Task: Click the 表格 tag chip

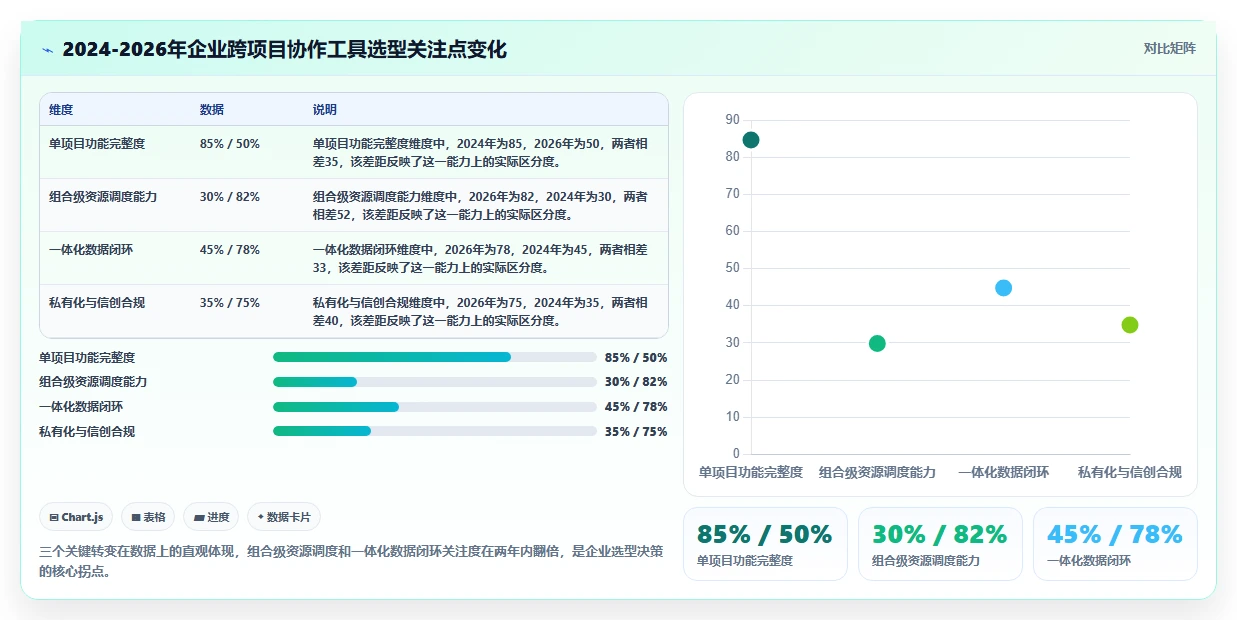Action: pos(148,517)
